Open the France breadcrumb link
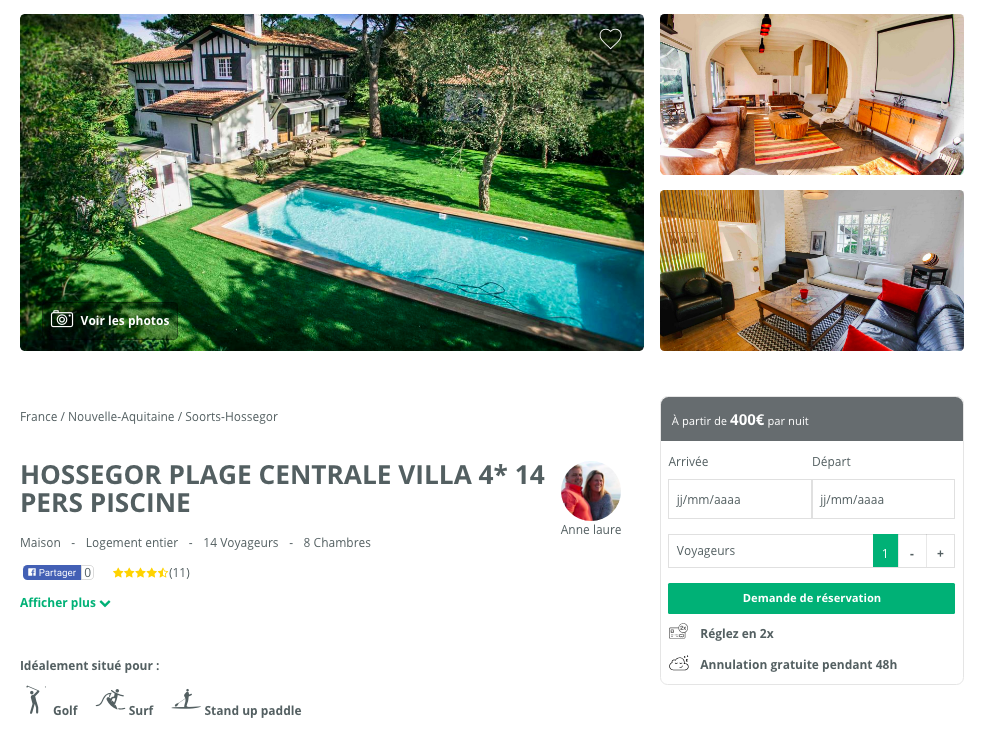 (x=39, y=417)
